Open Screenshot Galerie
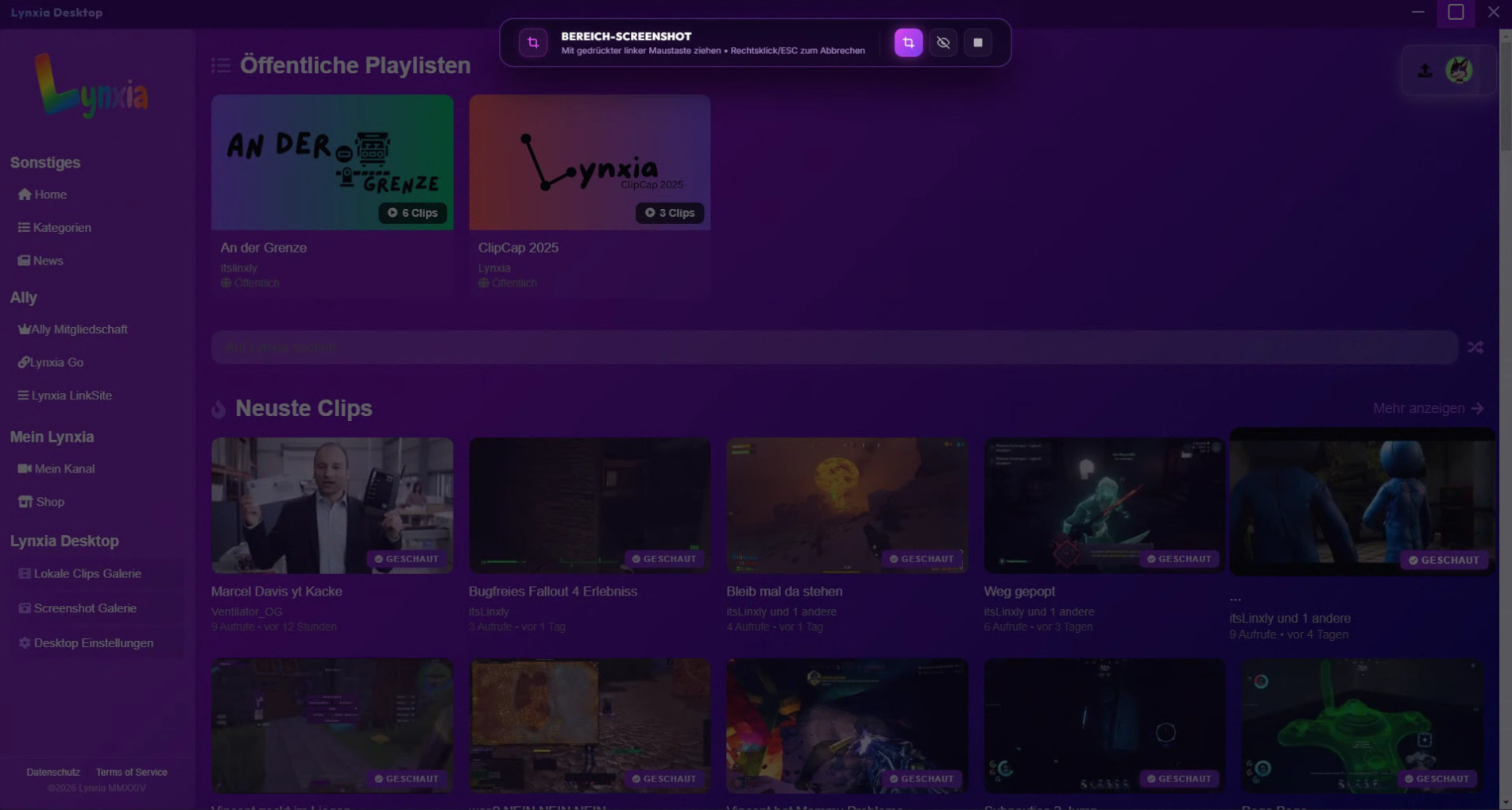Screen dimensions: 1512x810 click(97, 608)
